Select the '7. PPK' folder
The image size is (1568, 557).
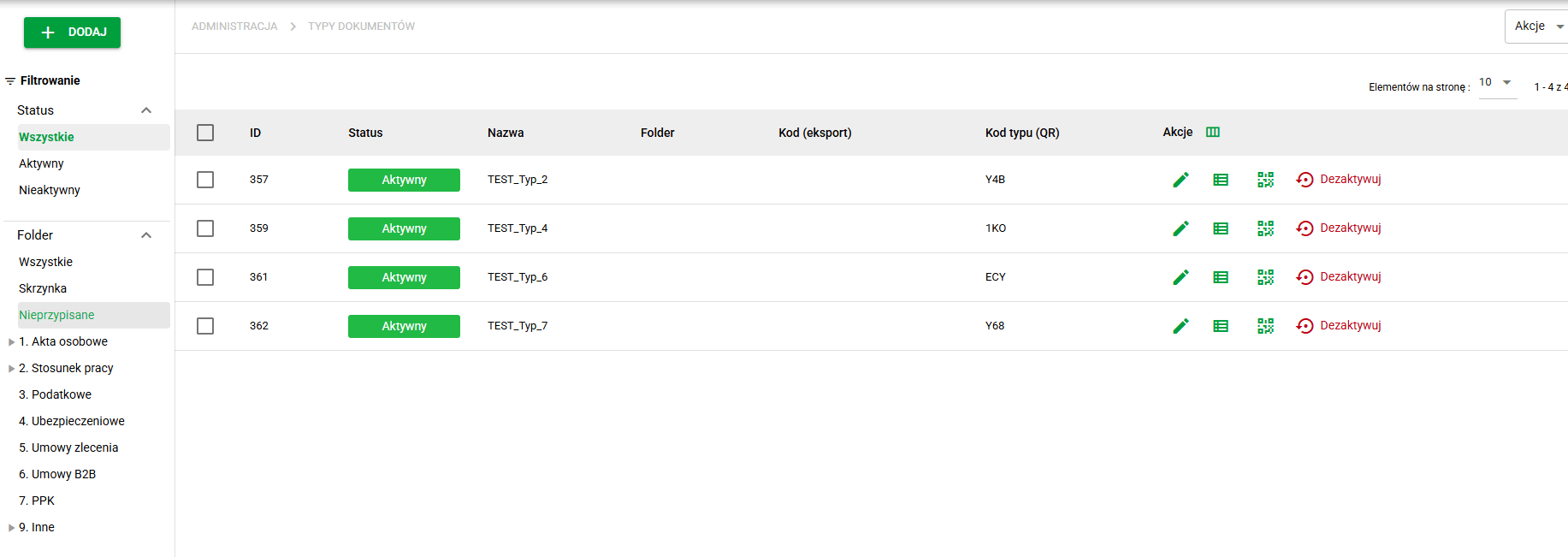[37, 501]
